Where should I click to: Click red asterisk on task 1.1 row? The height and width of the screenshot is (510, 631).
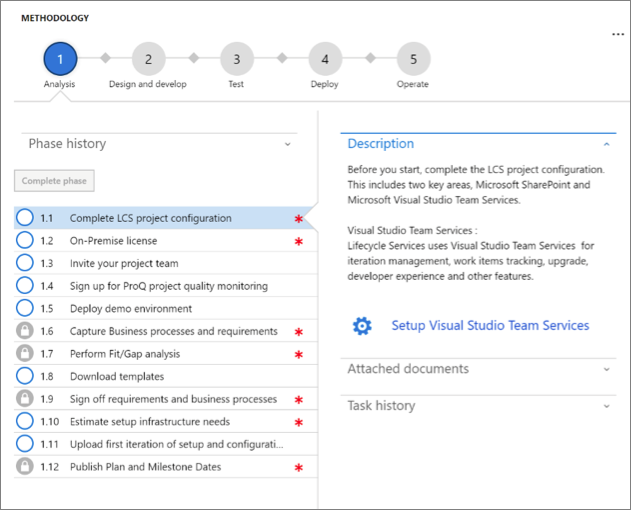point(299,219)
